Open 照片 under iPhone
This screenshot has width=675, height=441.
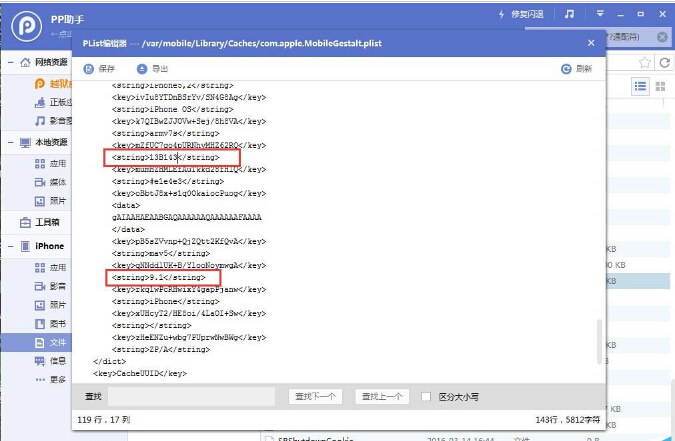(x=50, y=305)
